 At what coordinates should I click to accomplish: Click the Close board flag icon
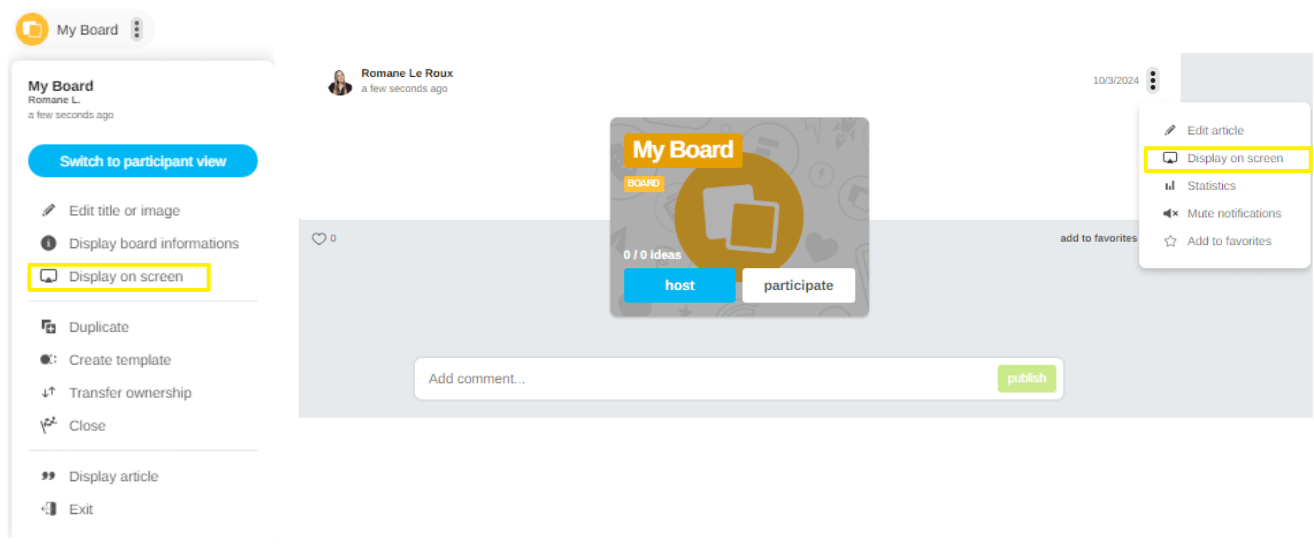coord(48,426)
